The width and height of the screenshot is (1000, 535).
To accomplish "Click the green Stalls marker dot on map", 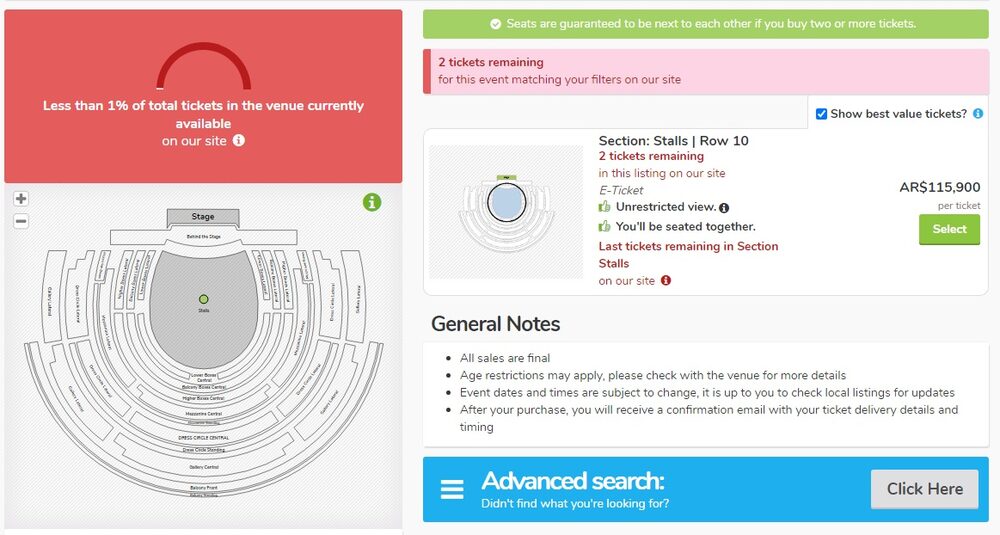I will point(204,299).
